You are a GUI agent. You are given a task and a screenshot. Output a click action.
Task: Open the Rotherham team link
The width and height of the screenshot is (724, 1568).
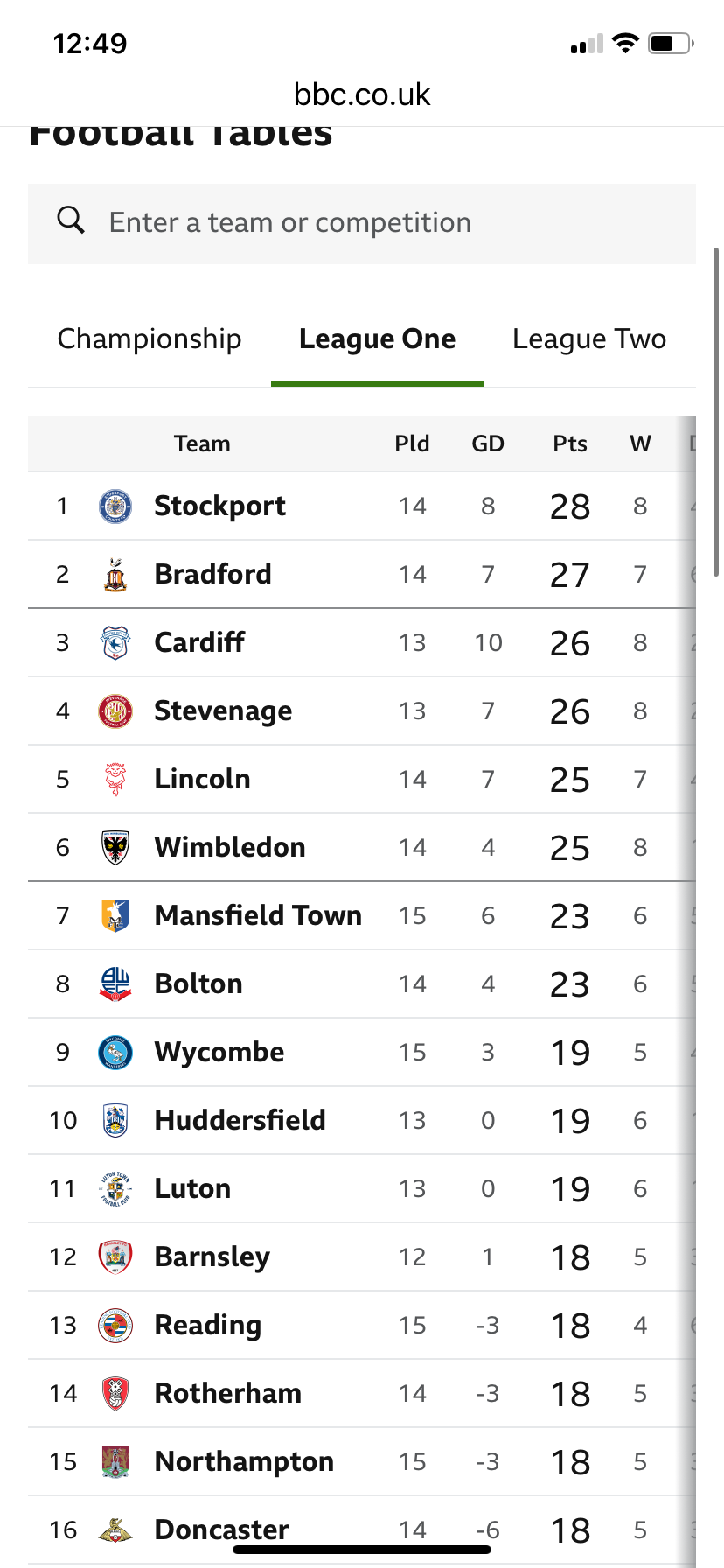(227, 1394)
